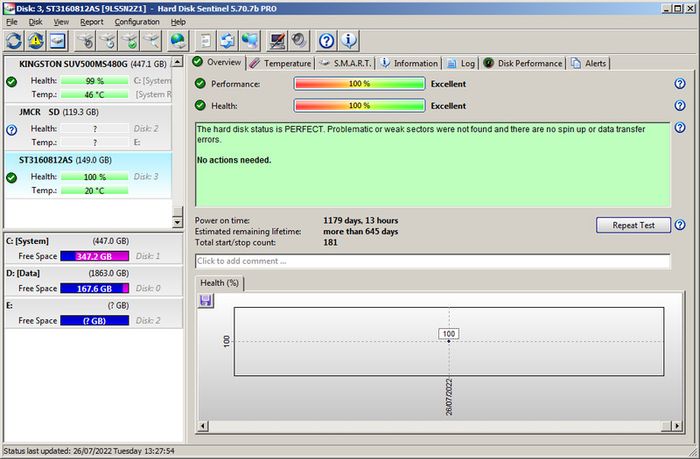The width and height of the screenshot is (700, 459).
Task: Select the E: partition entry
Action: (x=93, y=313)
